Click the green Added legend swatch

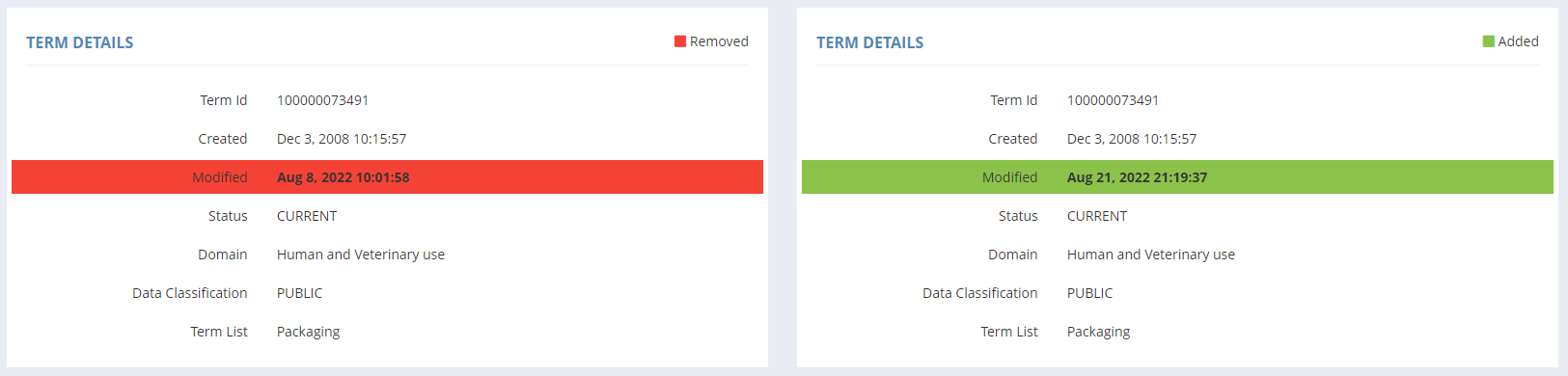1489,41
